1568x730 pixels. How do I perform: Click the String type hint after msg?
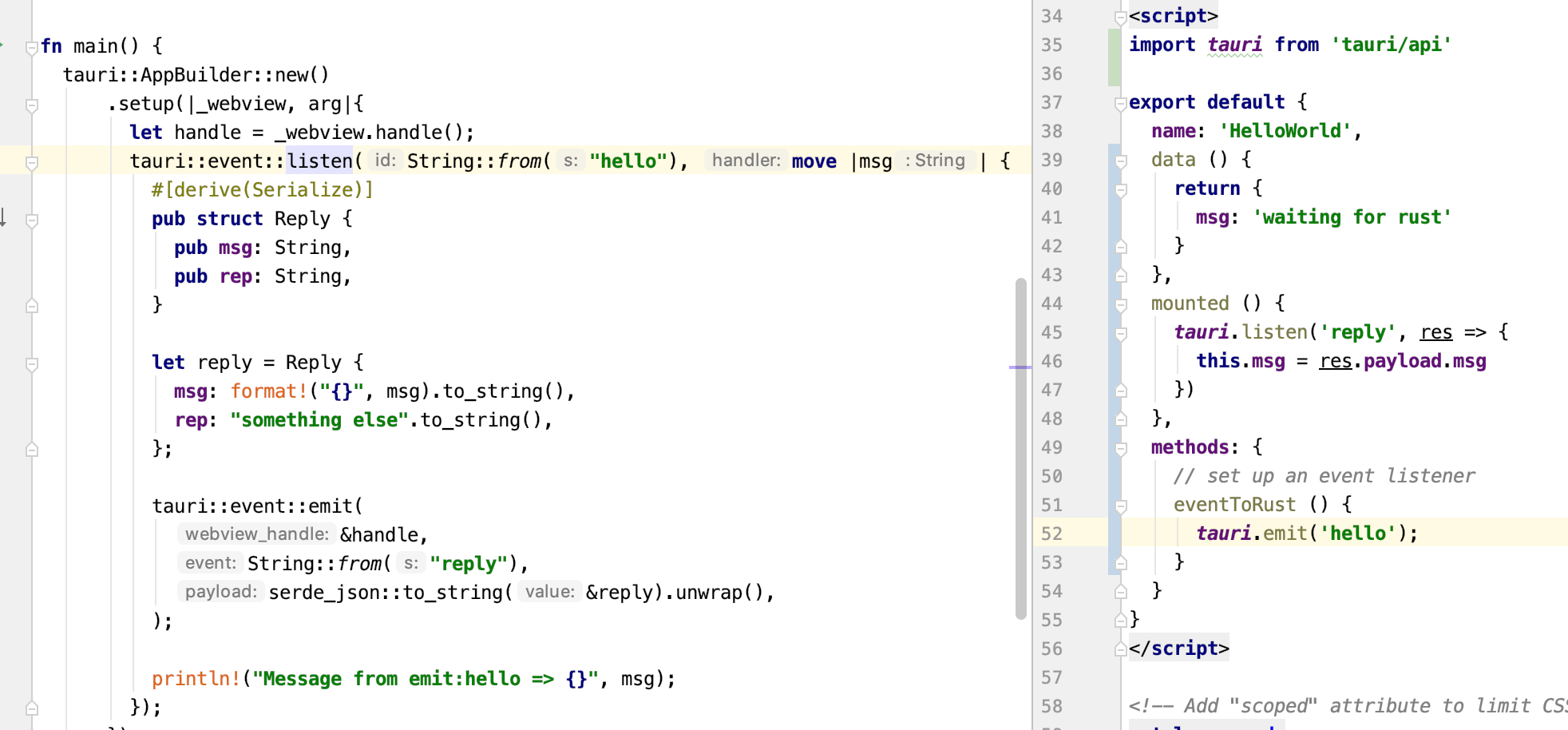pyautogui.click(x=935, y=161)
